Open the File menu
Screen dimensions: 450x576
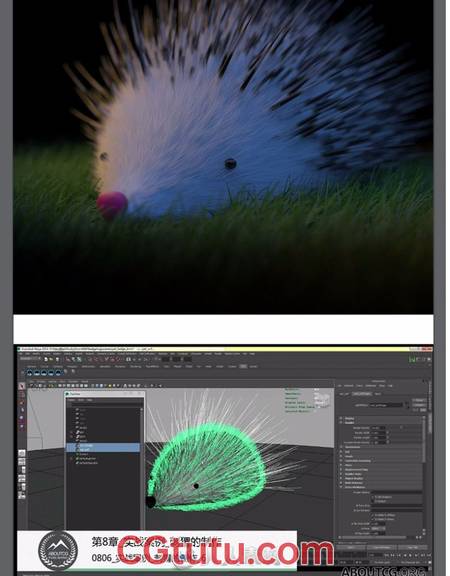click(21, 353)
